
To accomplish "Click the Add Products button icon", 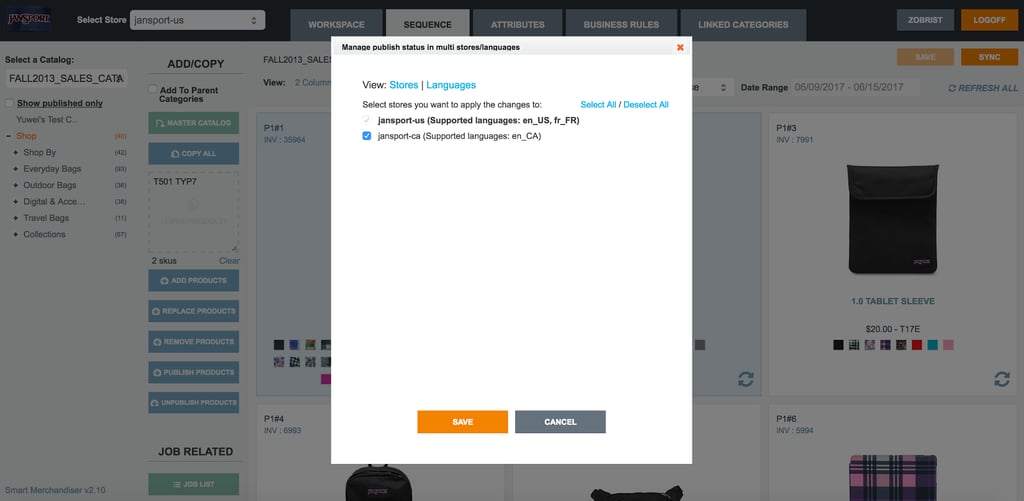I will 164,281.
